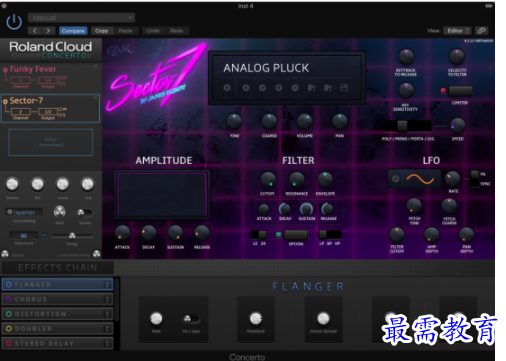506x361 pixels.
Task: Click the Undo button
Action: [153, 31]
